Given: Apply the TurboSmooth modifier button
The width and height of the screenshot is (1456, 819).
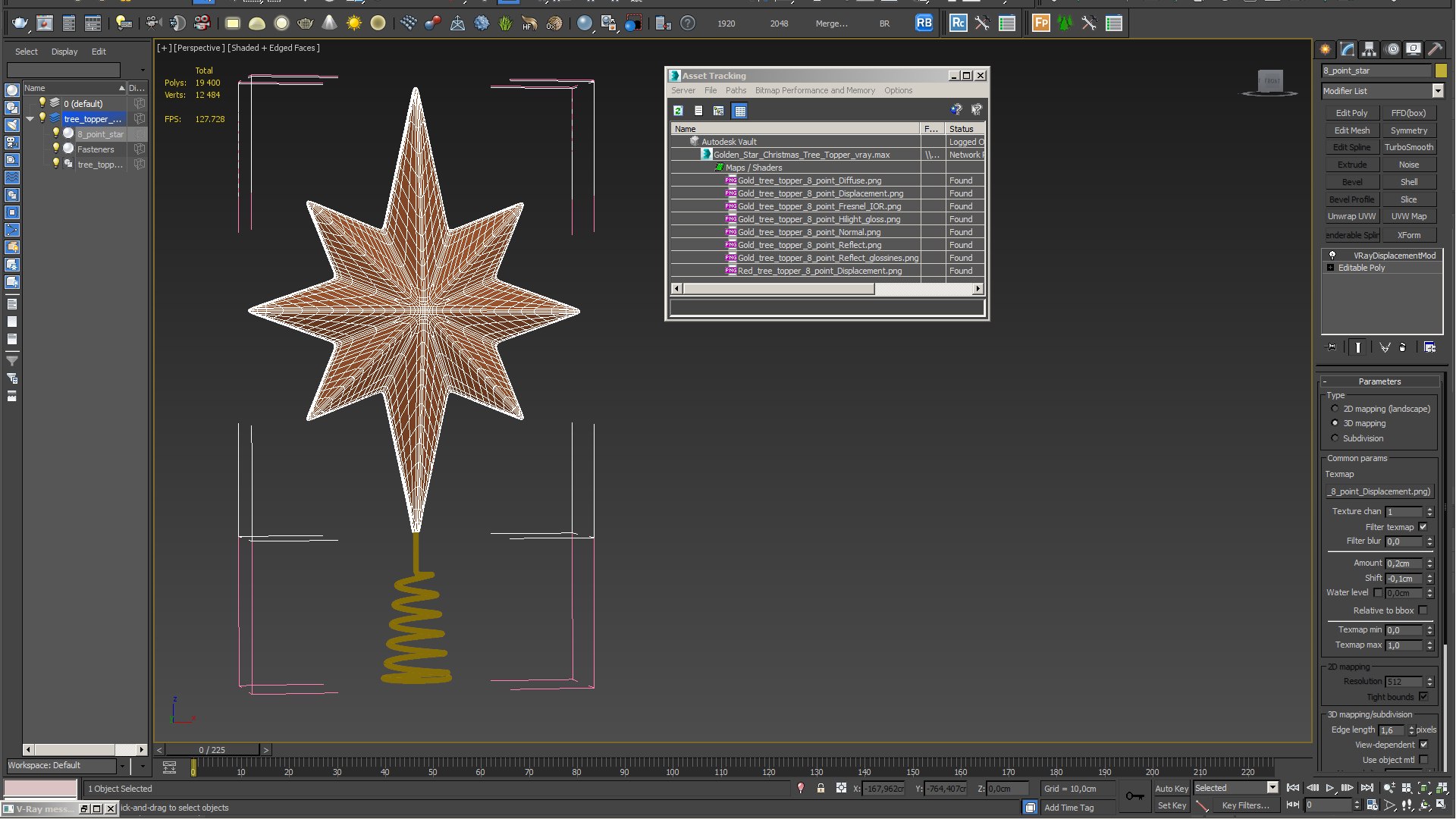Looking at the screenshot, I should (1408, 147).
